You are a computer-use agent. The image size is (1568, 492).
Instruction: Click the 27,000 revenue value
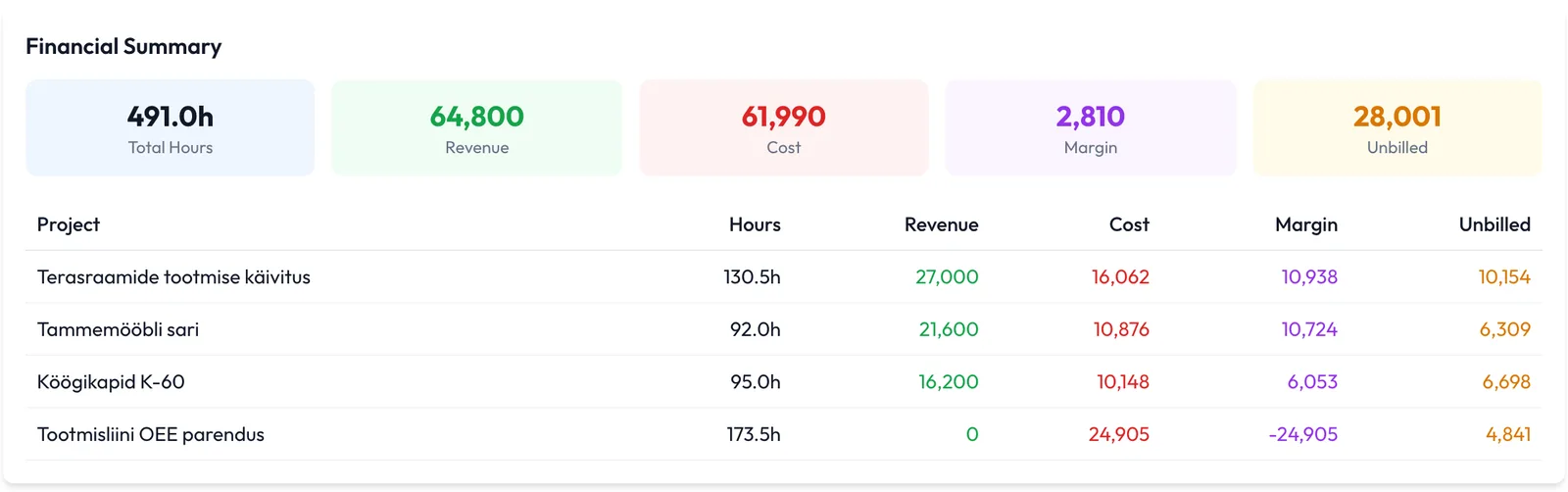947,277
